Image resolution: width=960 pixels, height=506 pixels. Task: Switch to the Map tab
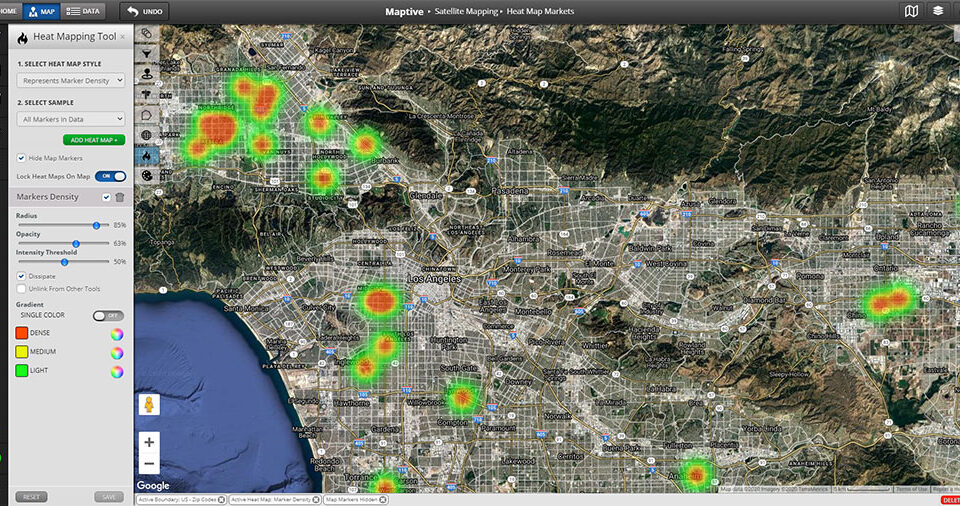click(x=40, y=11)
